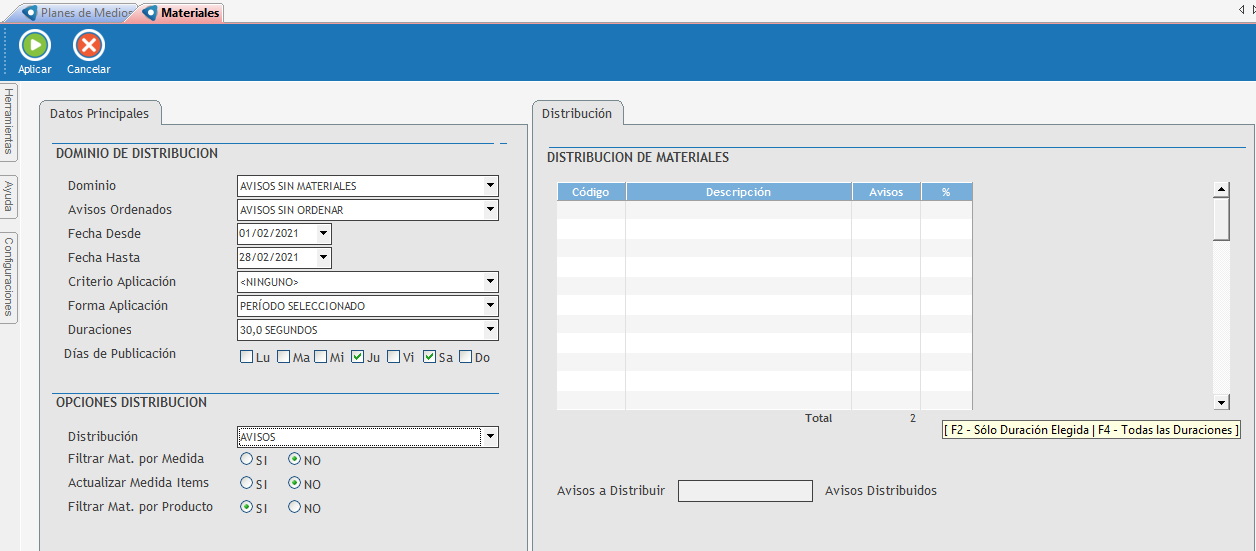Sort by the Descripción column header

tap(738, 192)
